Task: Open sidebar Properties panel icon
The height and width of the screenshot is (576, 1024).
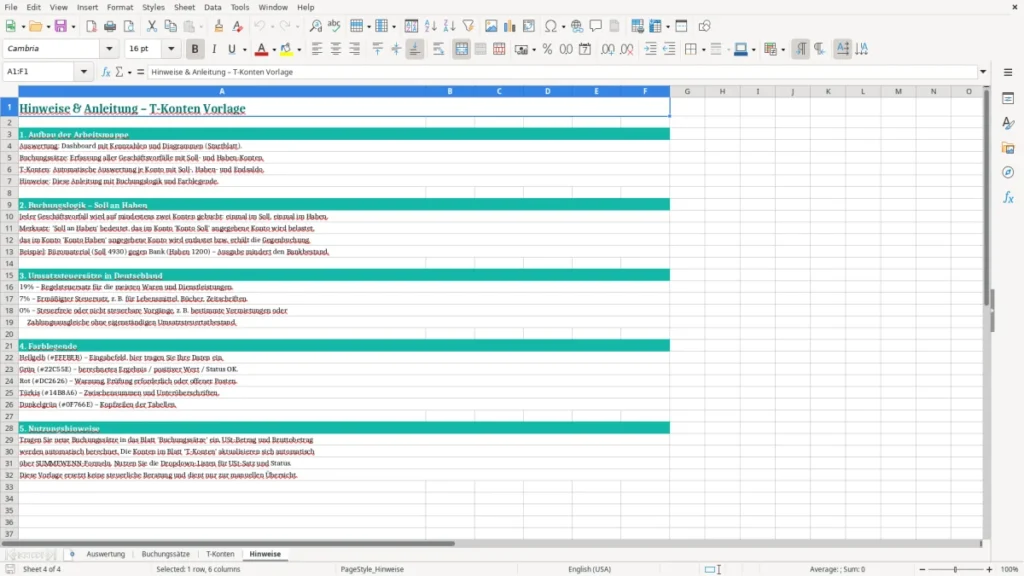Action: coord(1008,99)
